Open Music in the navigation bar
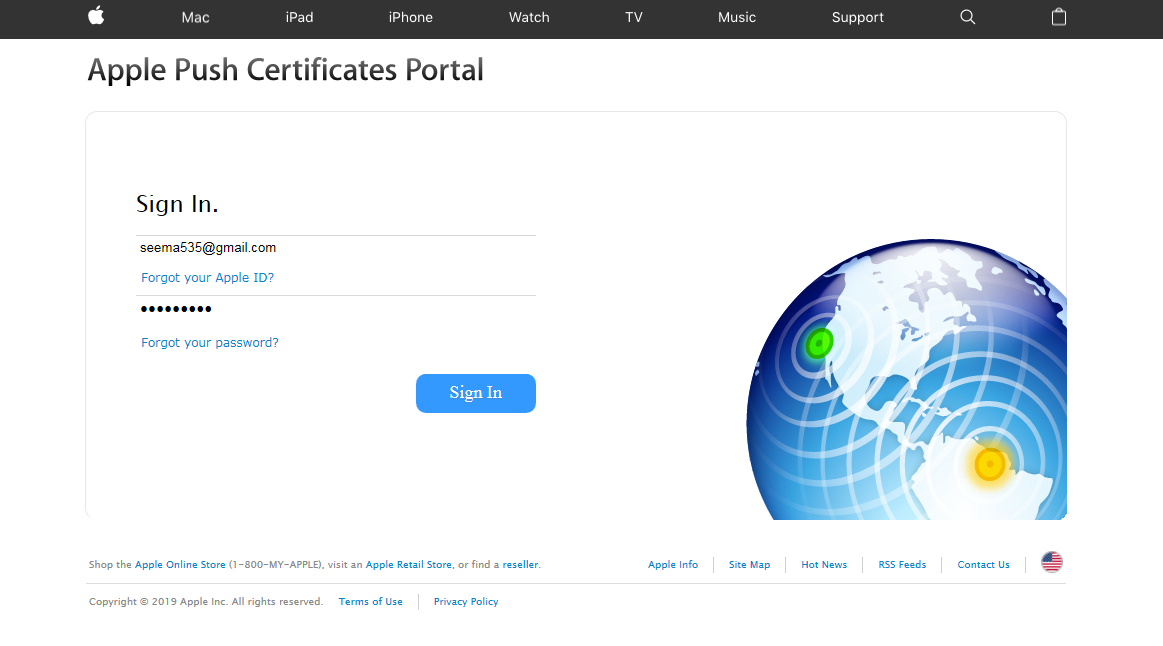1163x646 pixels. coord(737,17)
